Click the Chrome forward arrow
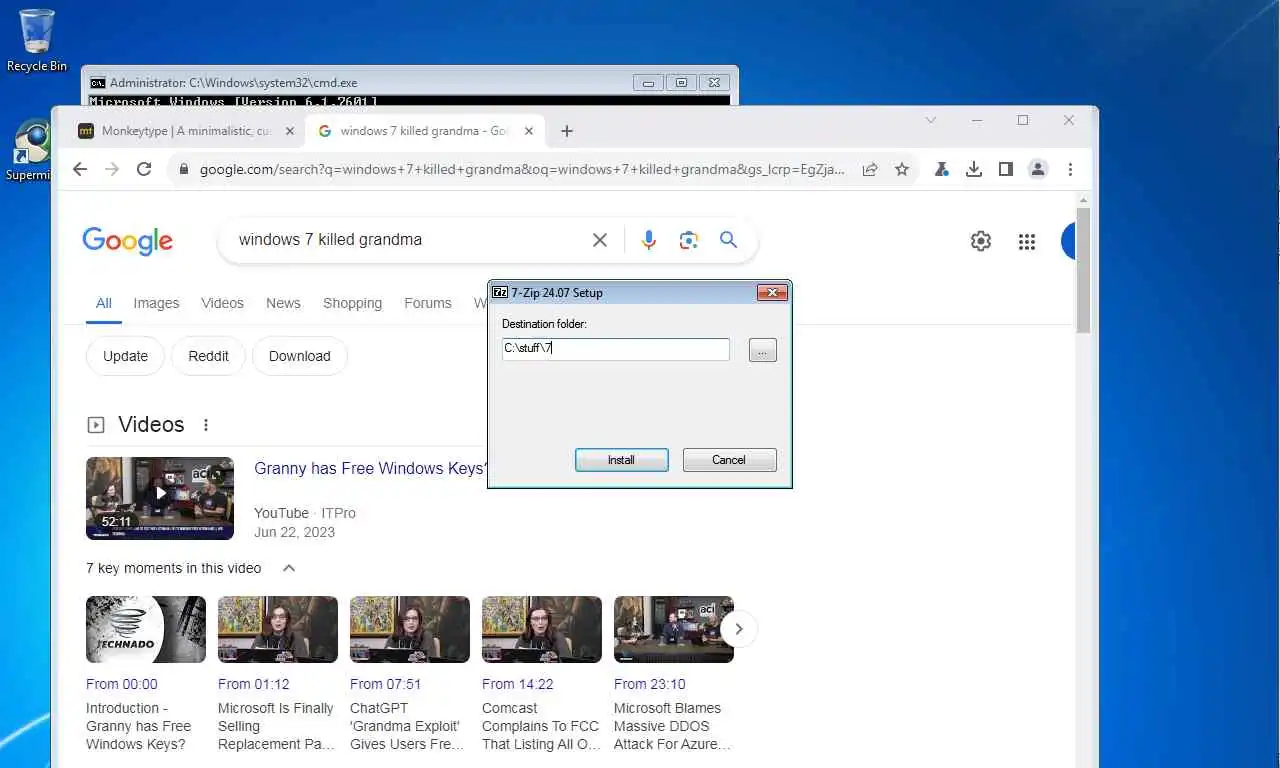1280x768 pixels. tap(112, 169)
